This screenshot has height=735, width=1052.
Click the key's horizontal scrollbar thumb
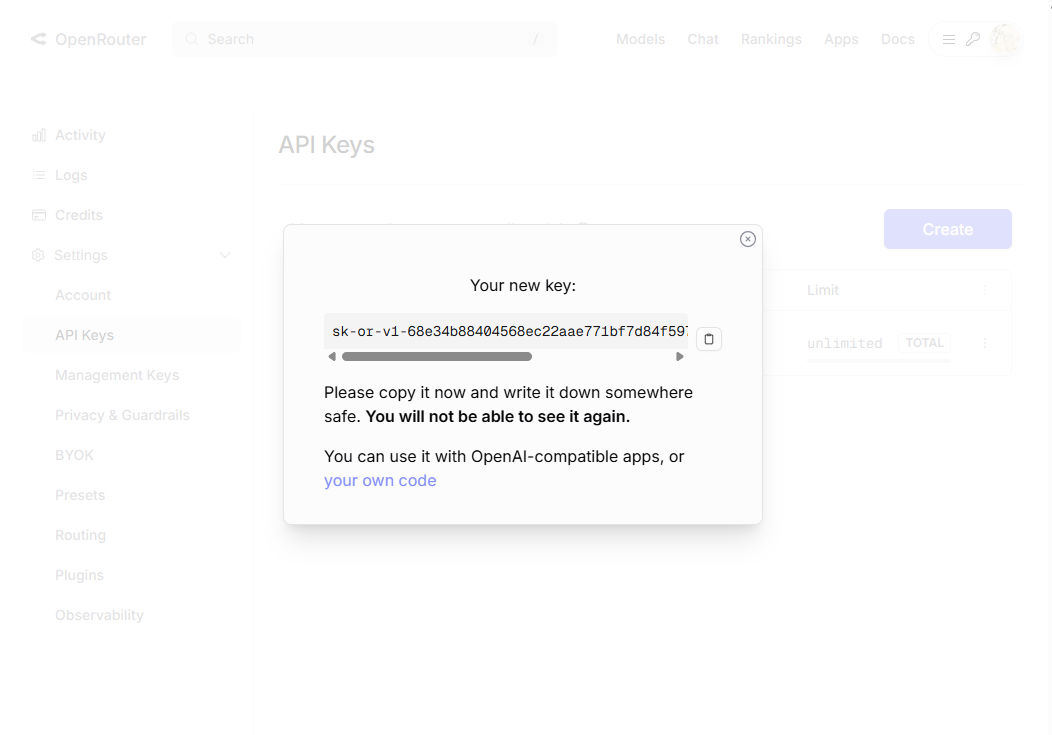pos(436,356)
